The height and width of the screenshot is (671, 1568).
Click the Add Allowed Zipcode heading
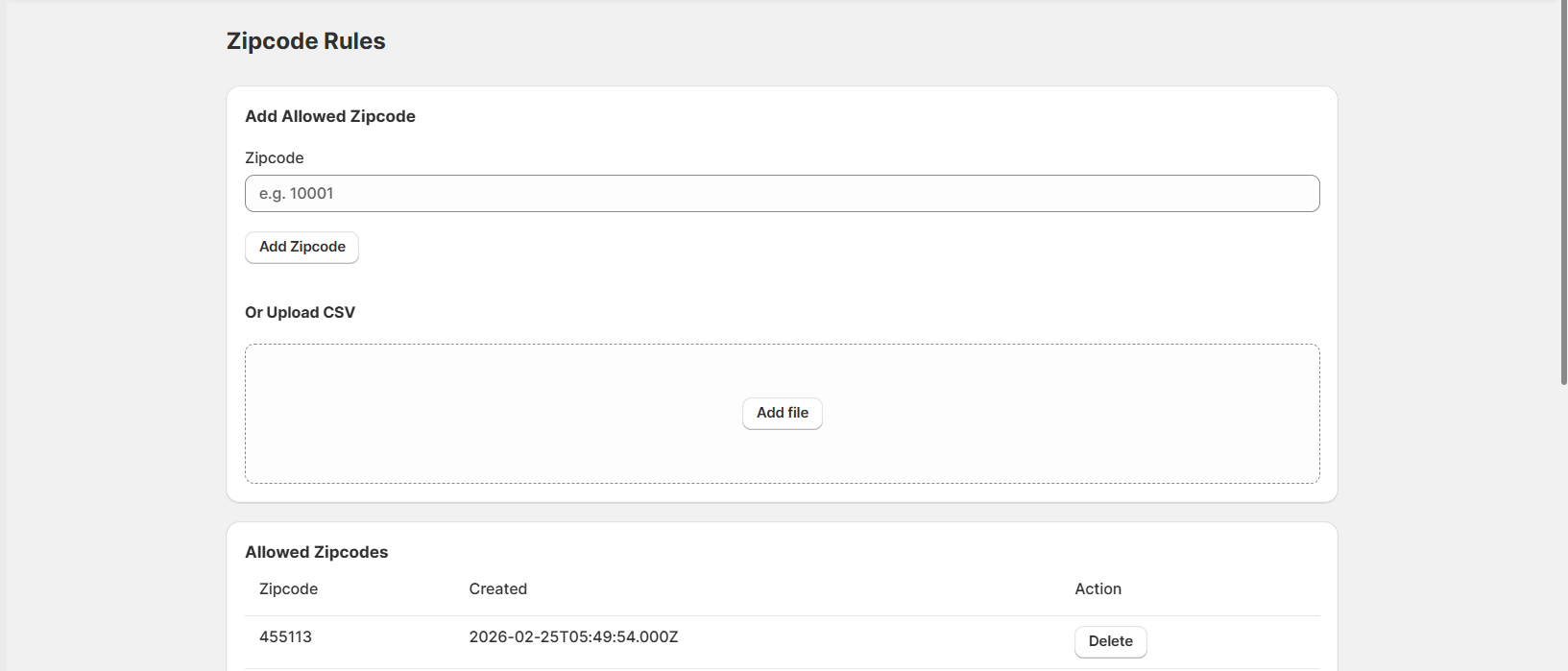[x=329, y=116]
